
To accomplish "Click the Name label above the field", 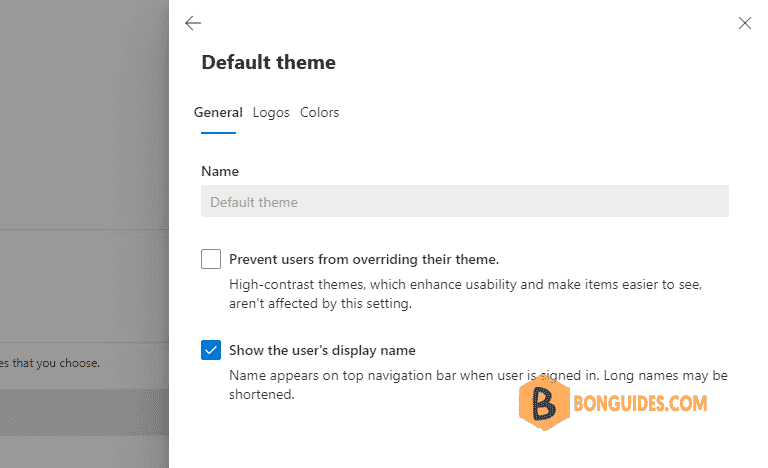I will click(220, 171).
